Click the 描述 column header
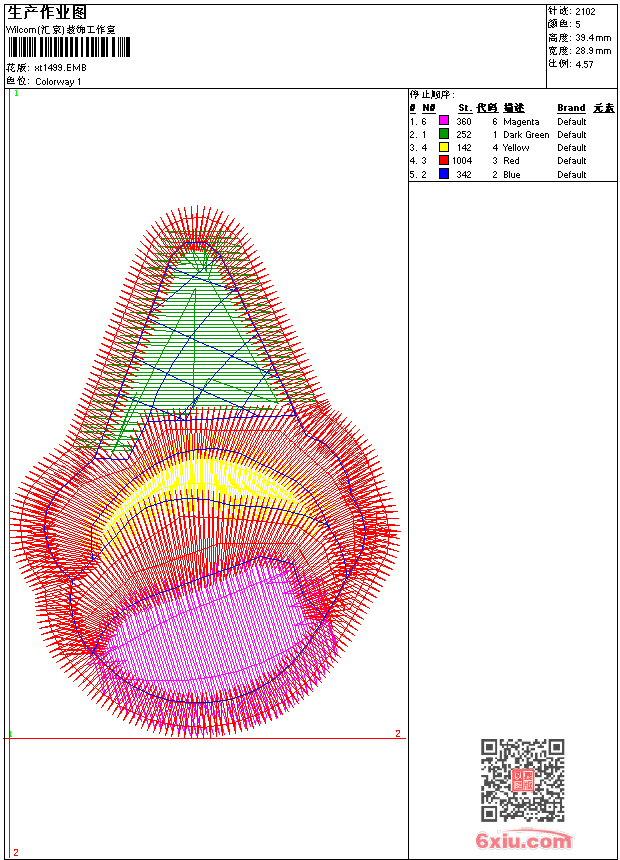620x860 pixels. pyautogui.click(x=513, y=108)
